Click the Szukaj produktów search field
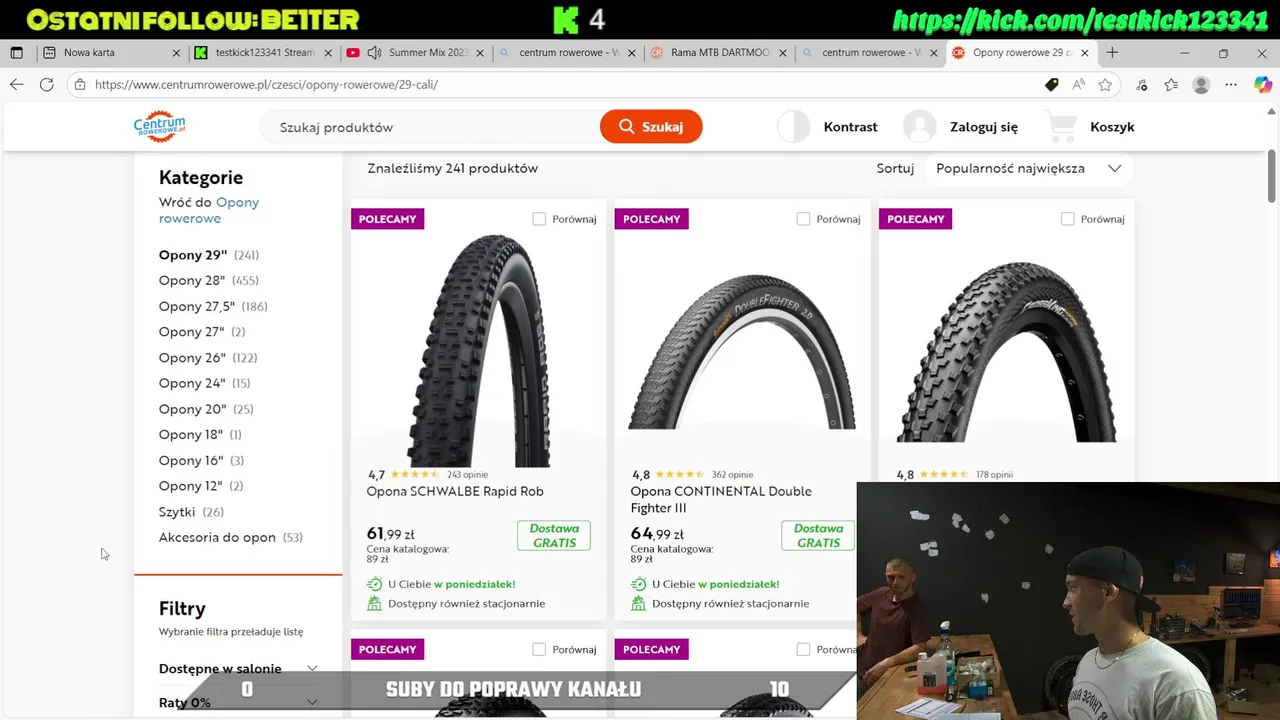Image resolution: width=1280 pixels, height=720 pixels. (x=430, y=127)
